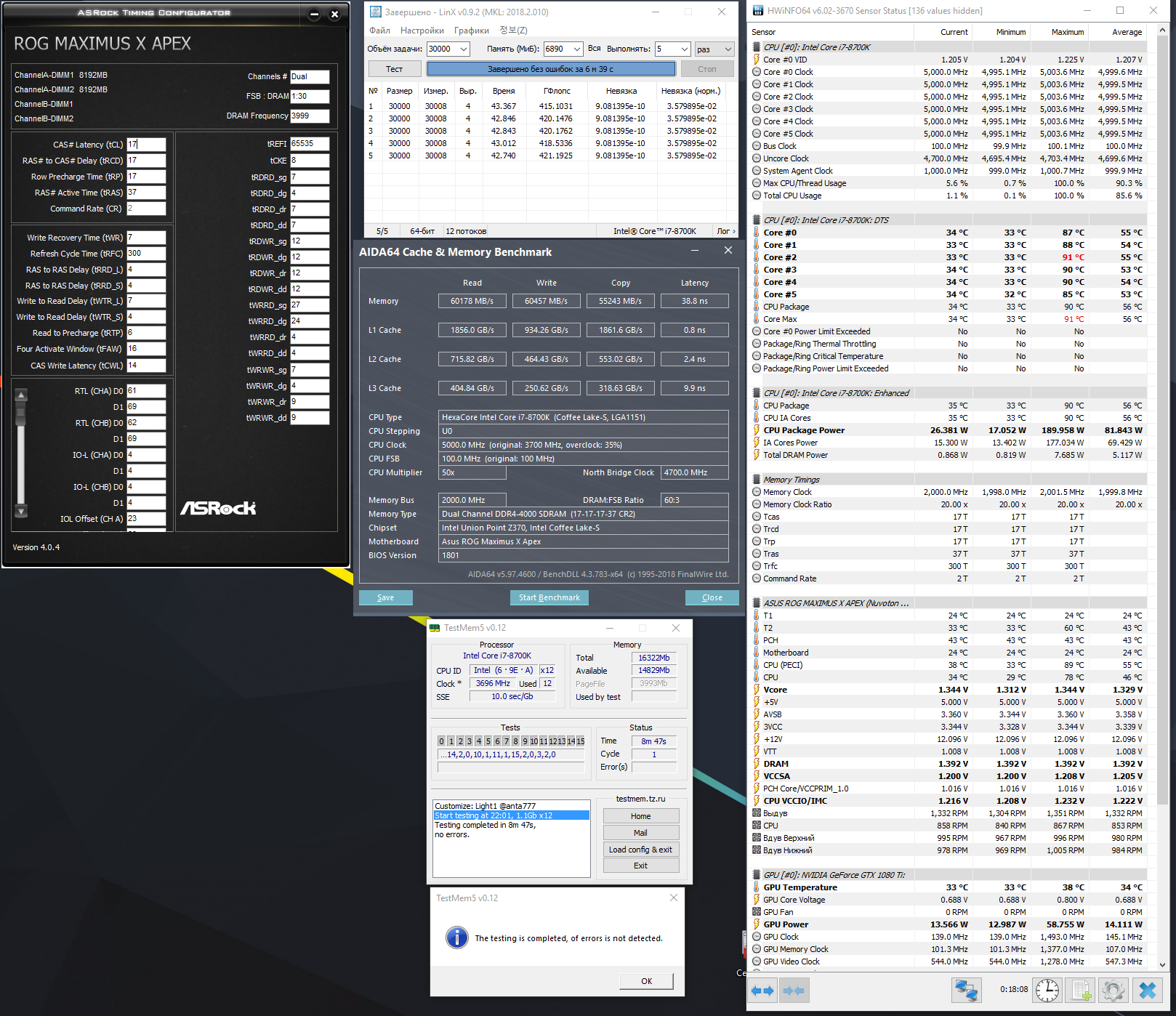Click HWiNFO sensor list scrollbar down arrow
This screenshot has height=1016, width=1176.
[x=1162, y=964]
